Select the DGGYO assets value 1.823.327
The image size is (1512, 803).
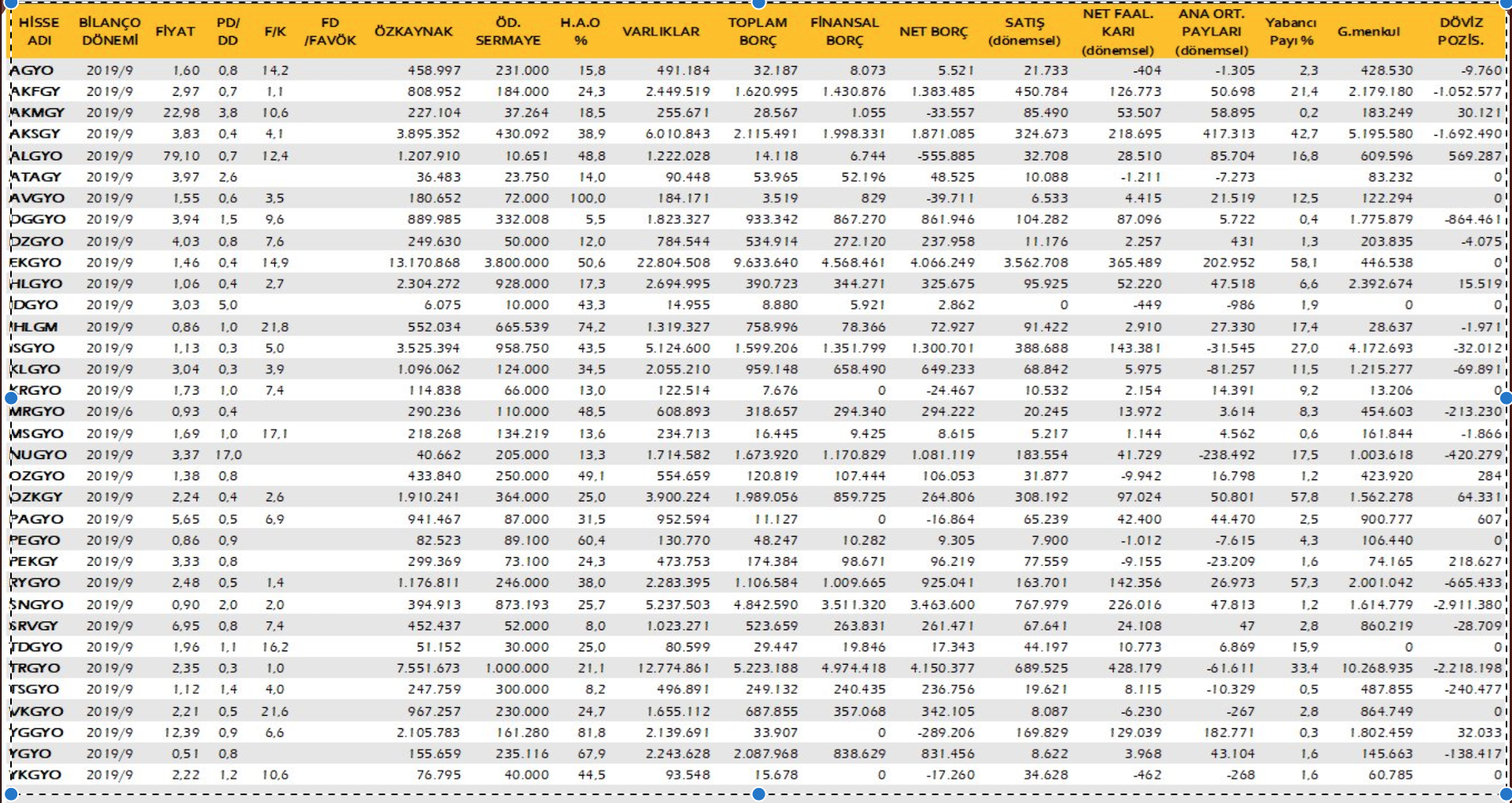coord(677,219)
